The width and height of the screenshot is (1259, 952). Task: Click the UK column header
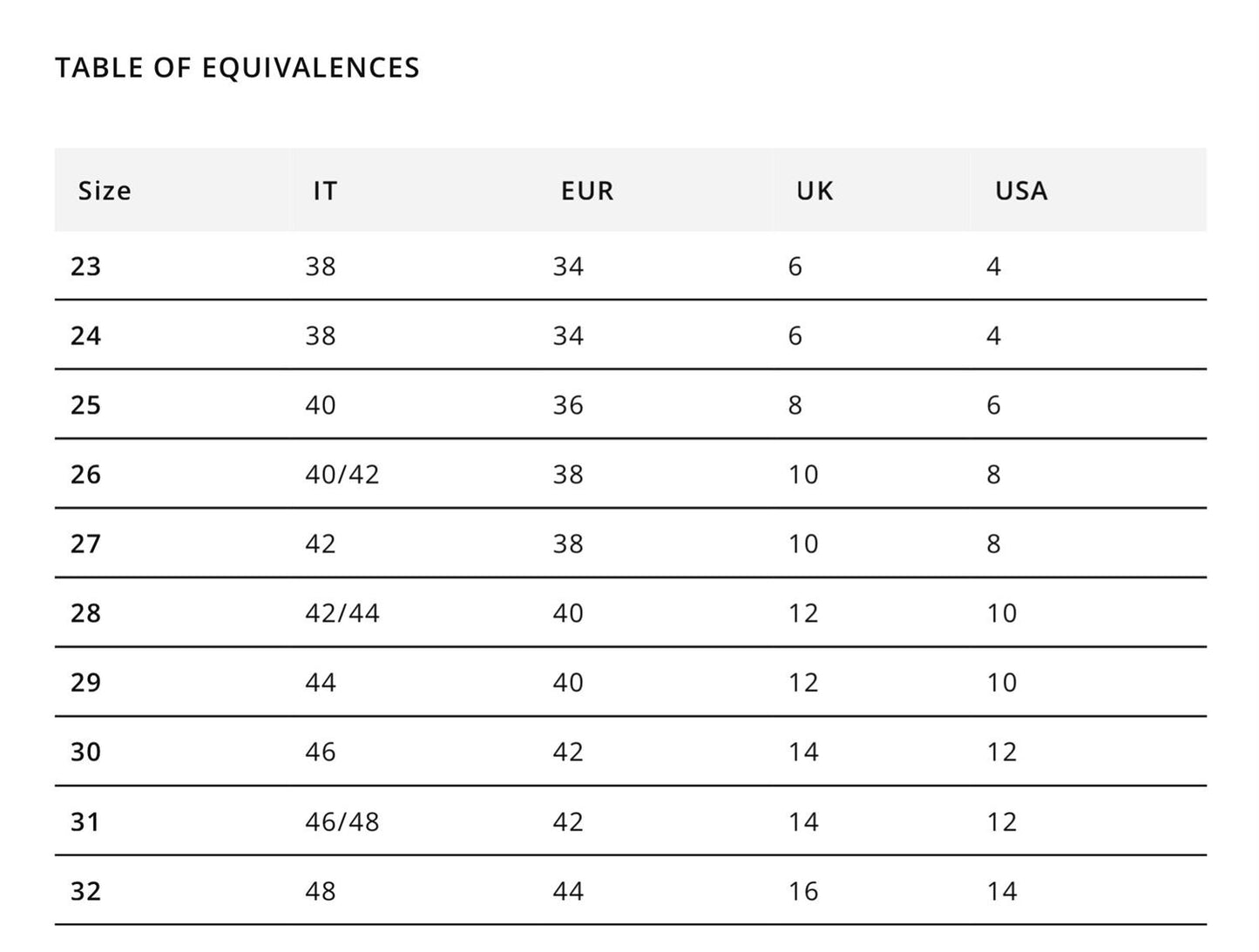click(x=815, y=191)
